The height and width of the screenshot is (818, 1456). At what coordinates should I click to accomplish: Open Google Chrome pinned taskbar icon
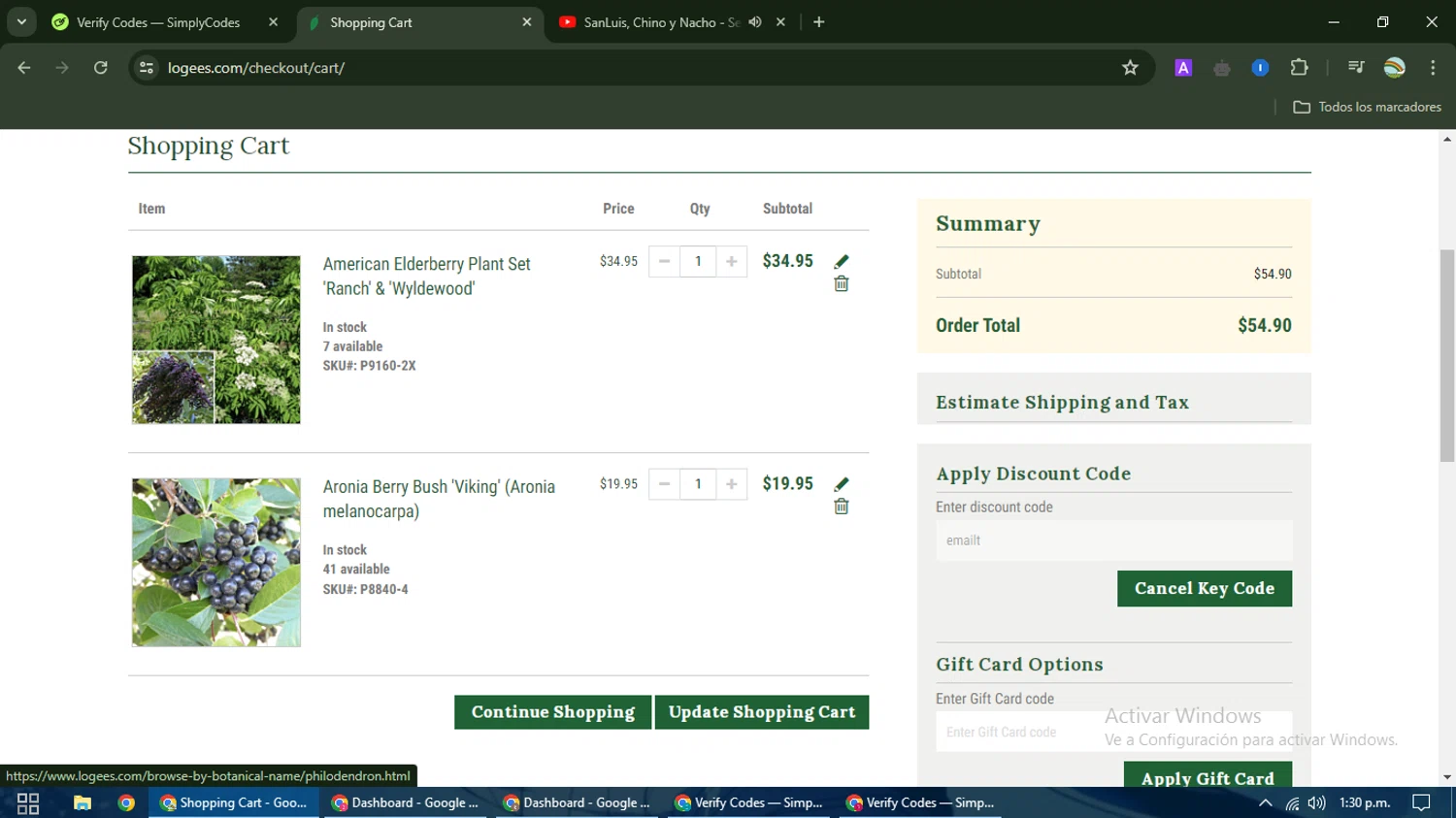(126, 802)
